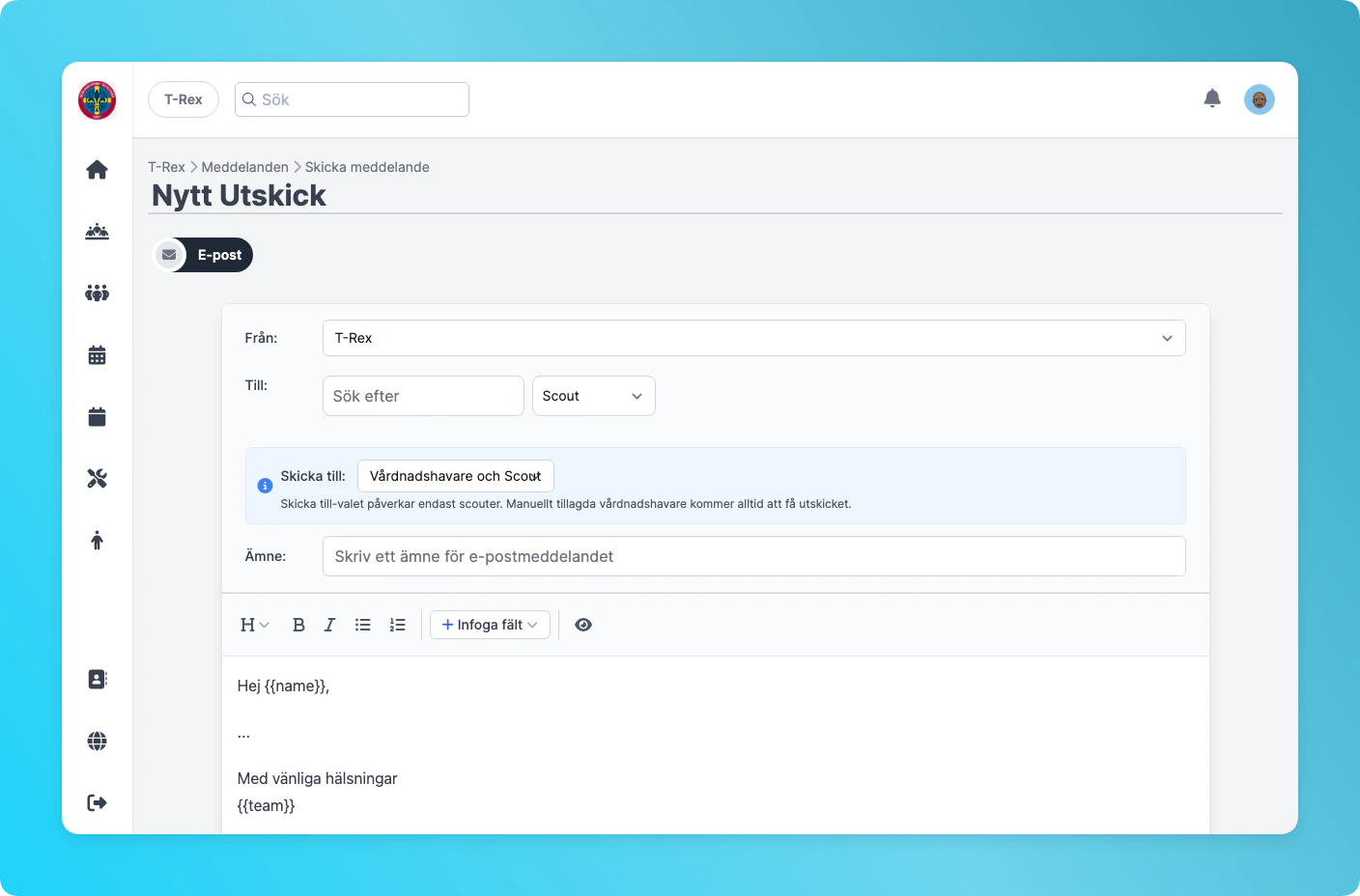
Task: Click the Ämne subject input field
Action: click(753, 556)
